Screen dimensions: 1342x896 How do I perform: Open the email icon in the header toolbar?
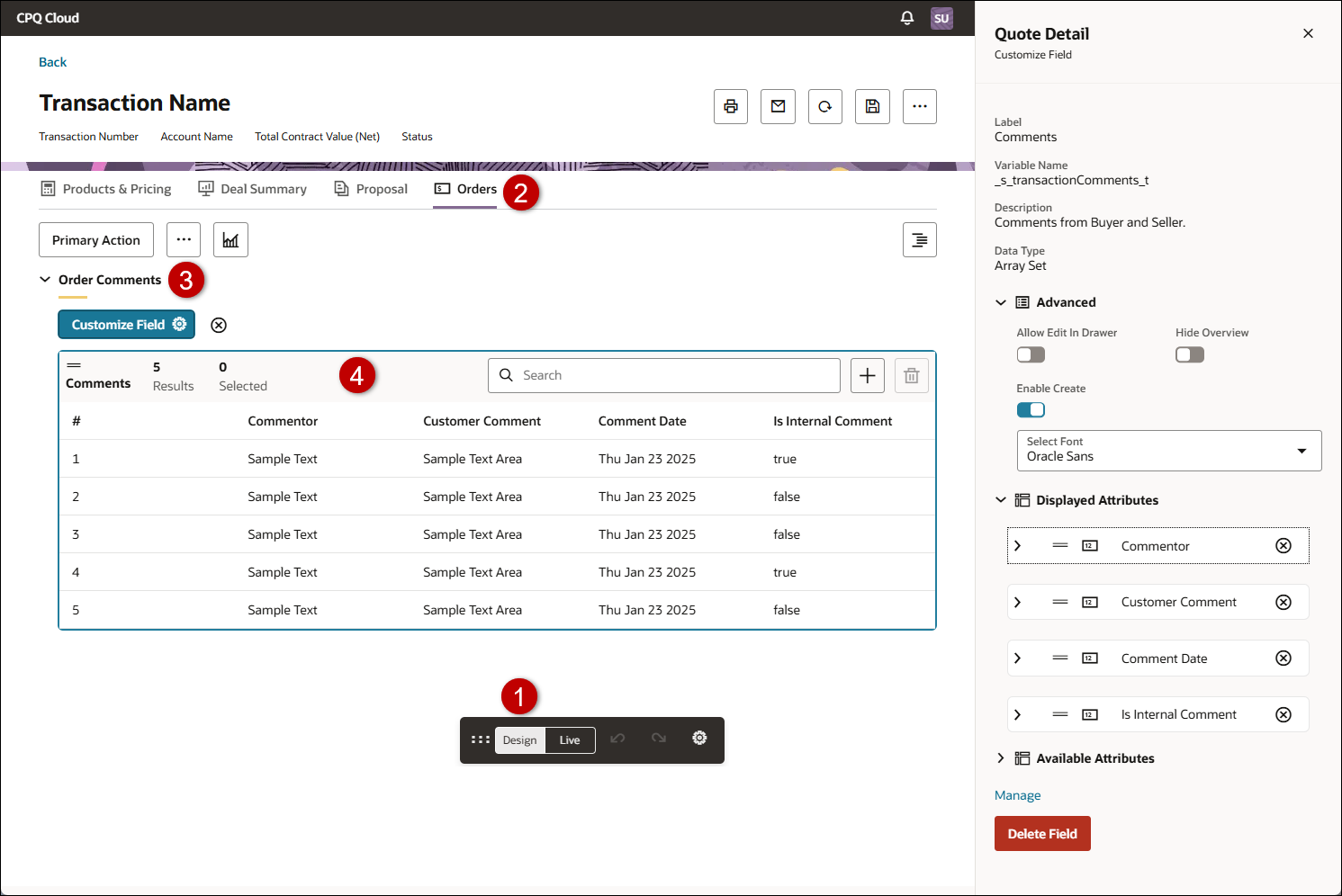tap(778, 106)
